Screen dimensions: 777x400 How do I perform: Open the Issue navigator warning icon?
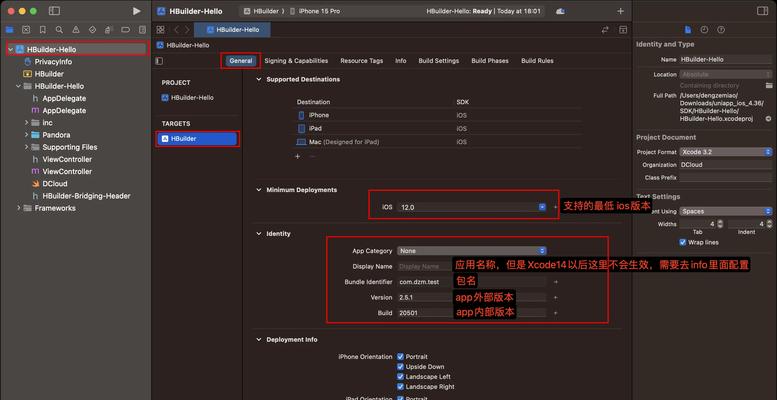coord(76,30)
